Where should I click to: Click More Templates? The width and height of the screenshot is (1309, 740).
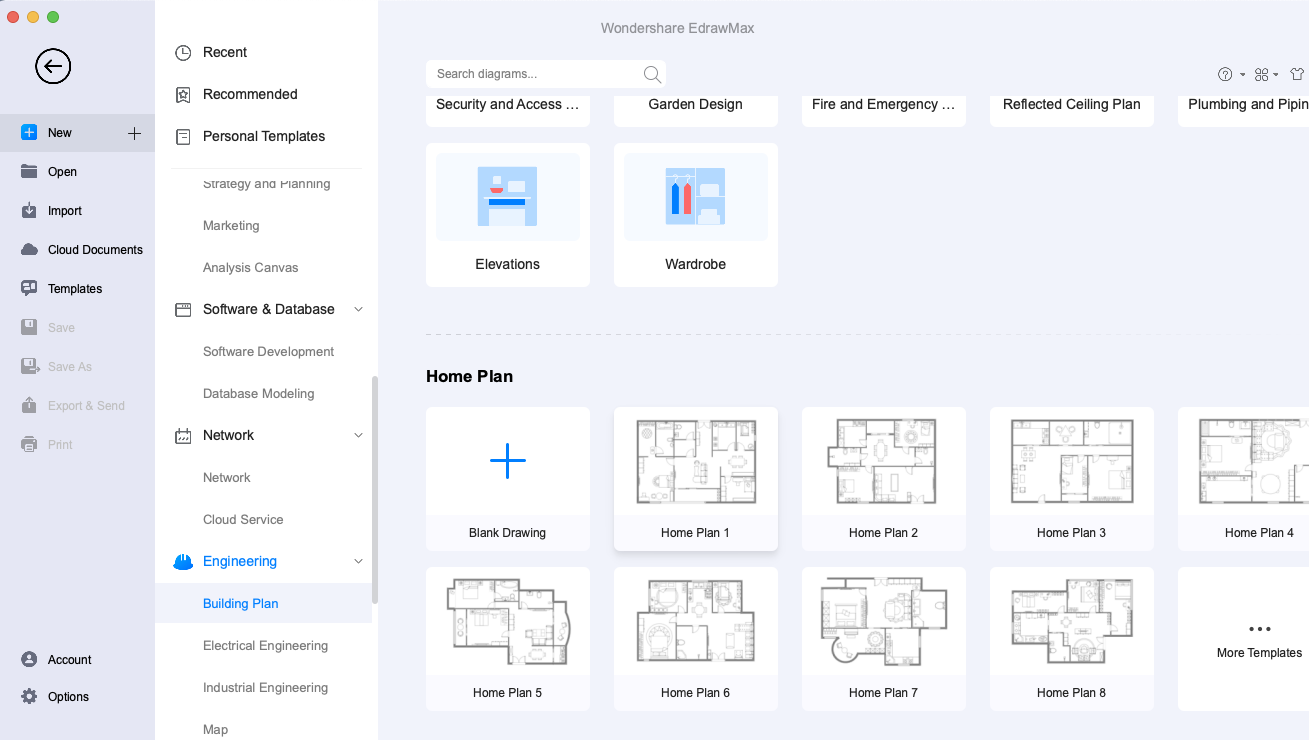tap(1258, 640)
